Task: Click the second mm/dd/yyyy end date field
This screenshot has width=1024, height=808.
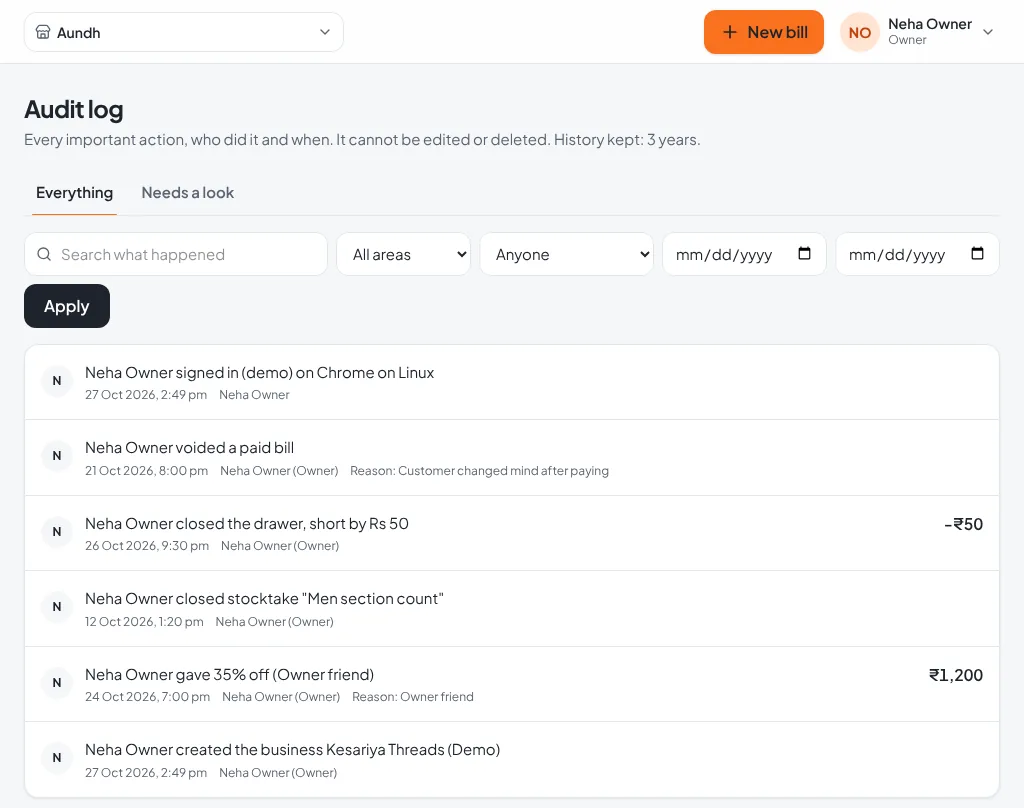Action: coord(917,254)
